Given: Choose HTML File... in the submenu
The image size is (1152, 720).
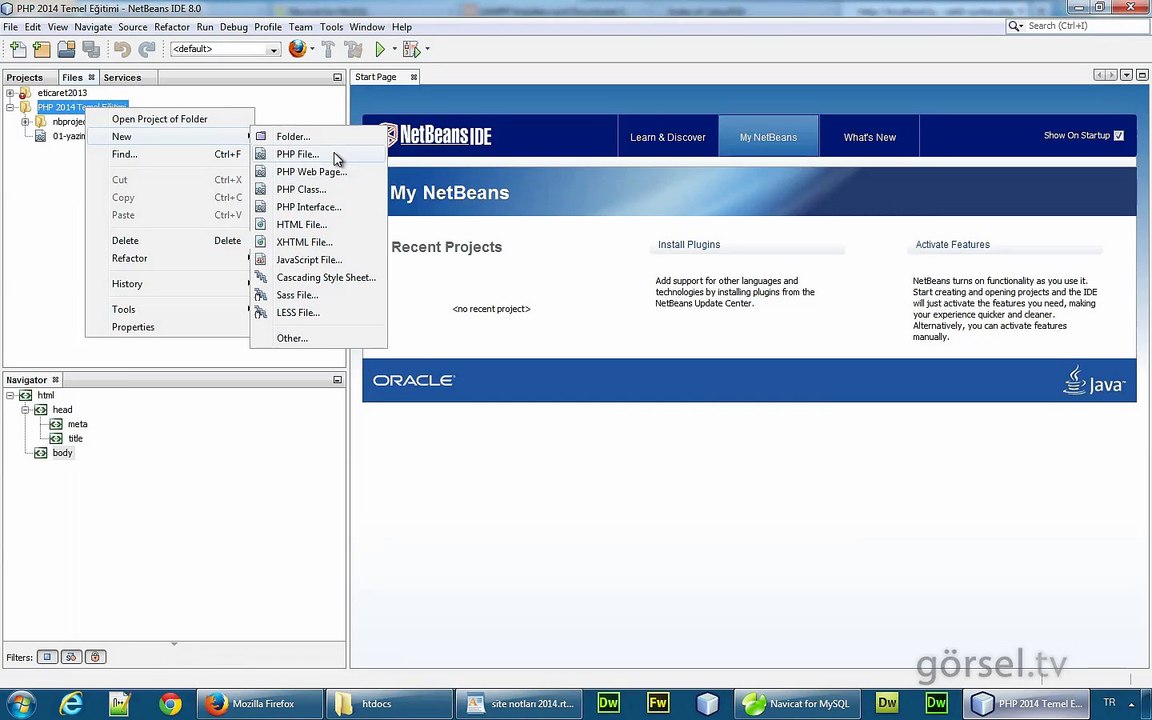Looking at the screenshot, I should click(x=318, y=225).
